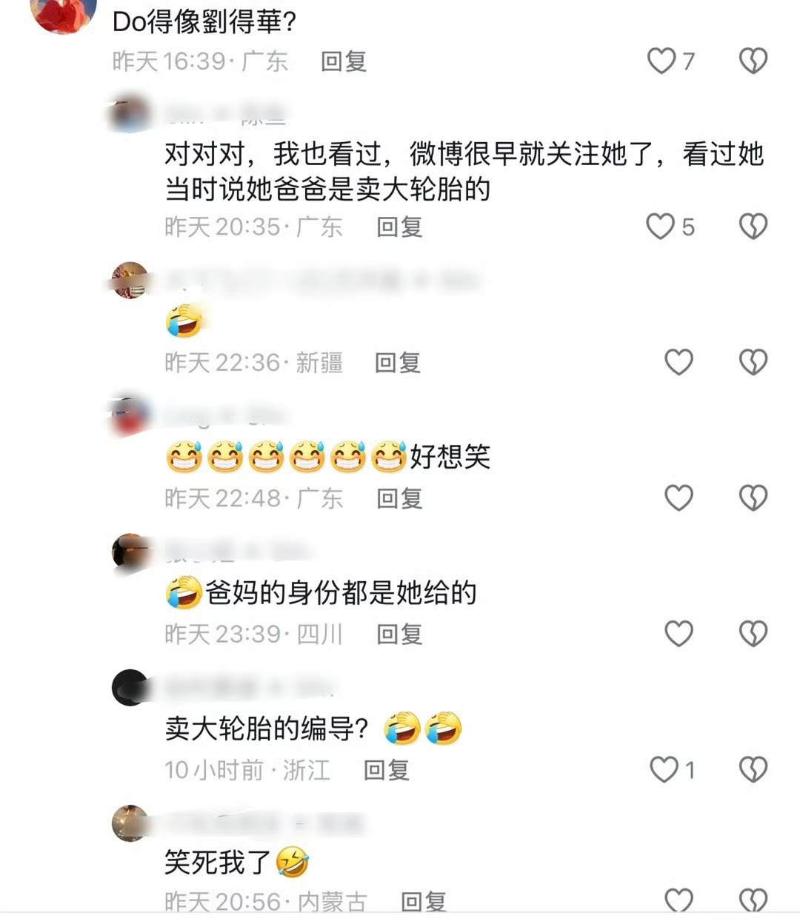The image size is (800, 924).
Task: Reply to the 22:36 新疆 comment
Action: coord(398,362)
